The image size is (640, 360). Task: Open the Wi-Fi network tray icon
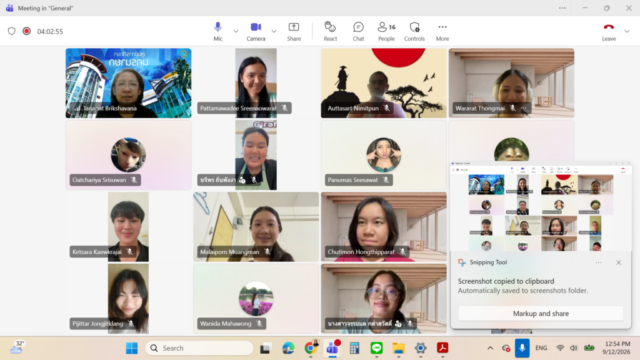point(560,348)
